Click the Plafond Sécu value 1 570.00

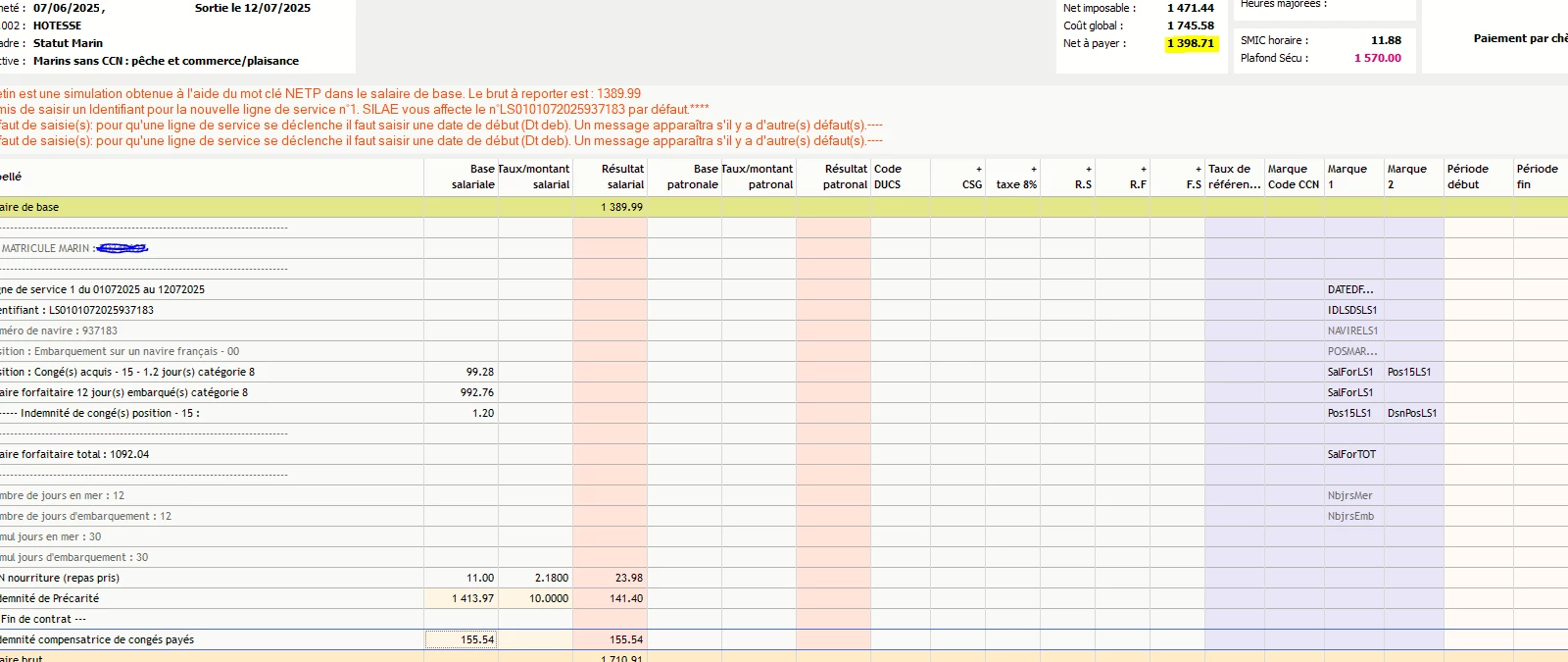[1378, 58]
